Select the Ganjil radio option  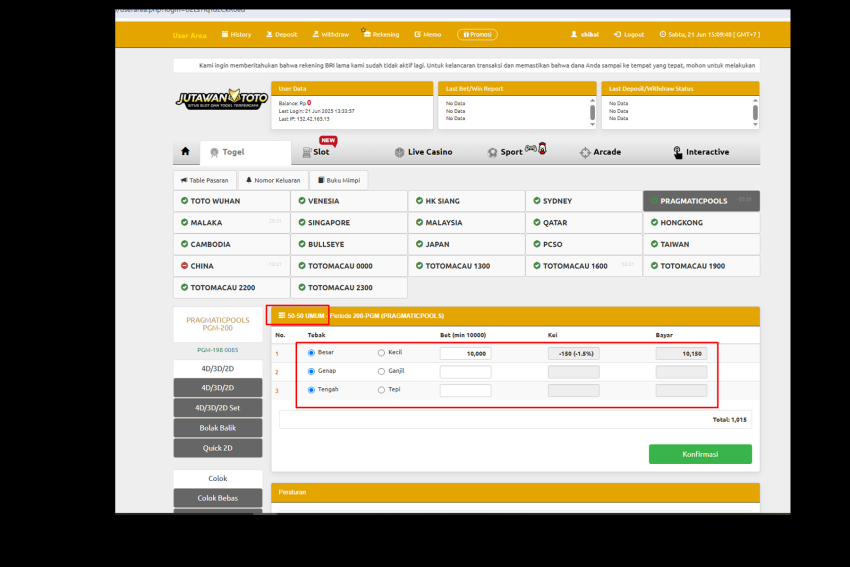pyautogui.click(x=381, y=371)
